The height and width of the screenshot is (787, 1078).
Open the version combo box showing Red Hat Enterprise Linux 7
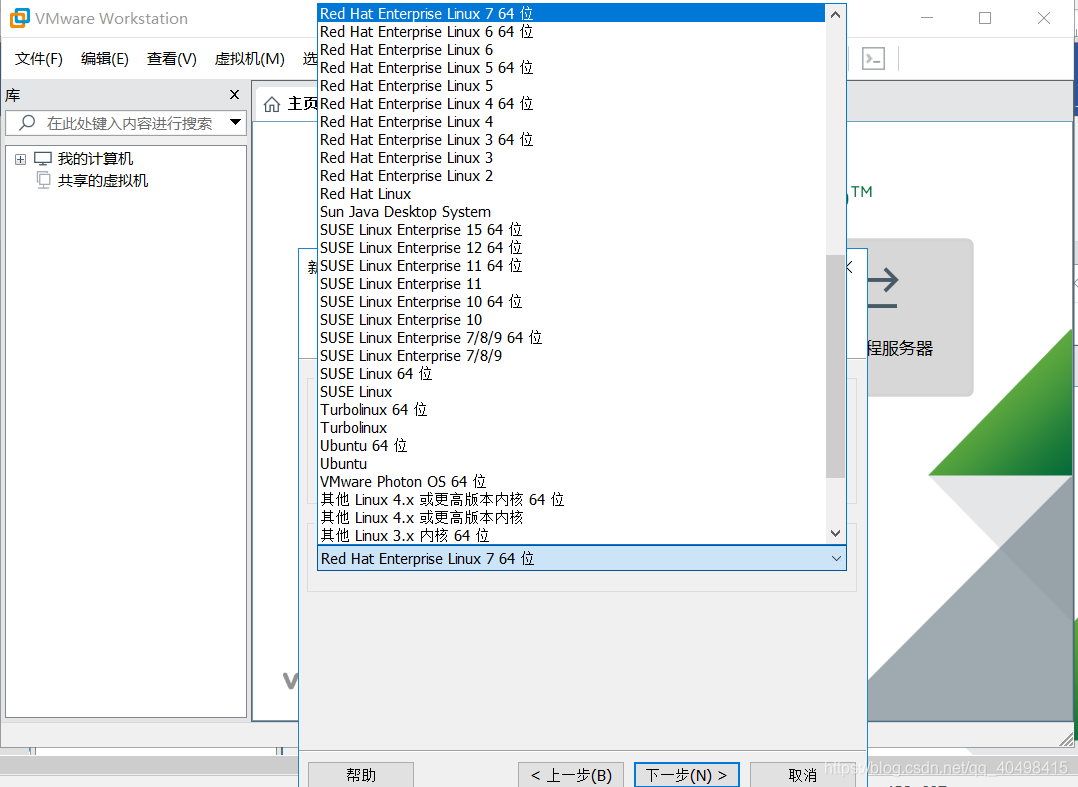pyautogui.click(x=582, y=558)
